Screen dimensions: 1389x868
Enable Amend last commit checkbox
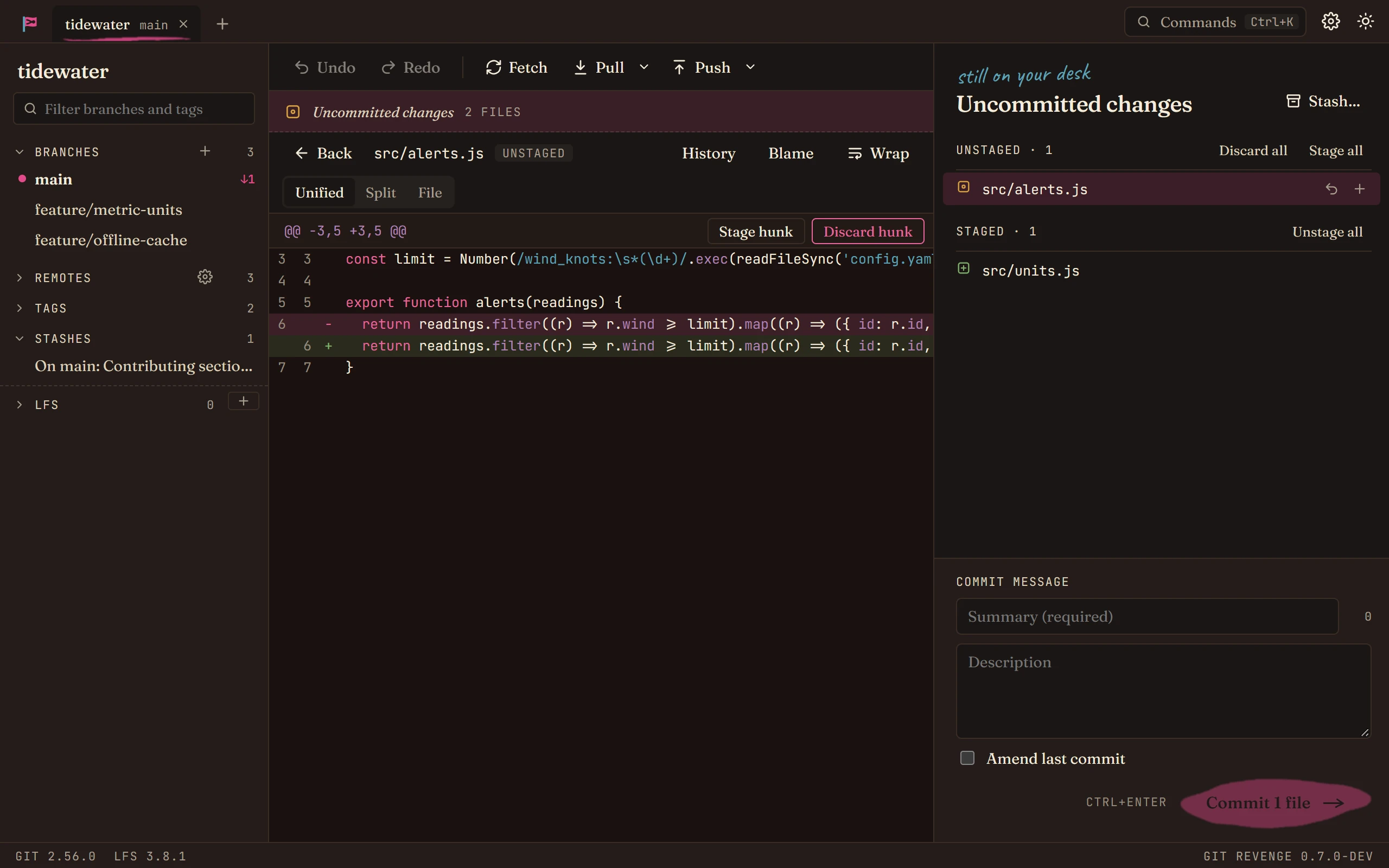tap(967, 758)
